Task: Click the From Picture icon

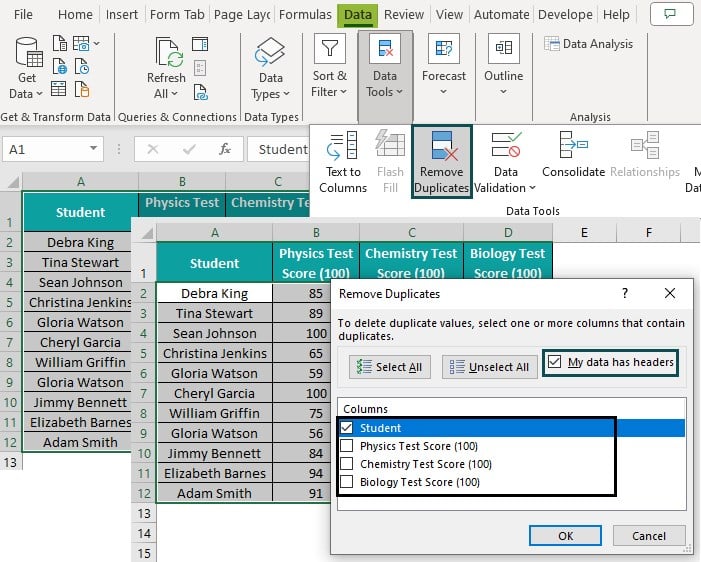Action: tap(82, 44)
